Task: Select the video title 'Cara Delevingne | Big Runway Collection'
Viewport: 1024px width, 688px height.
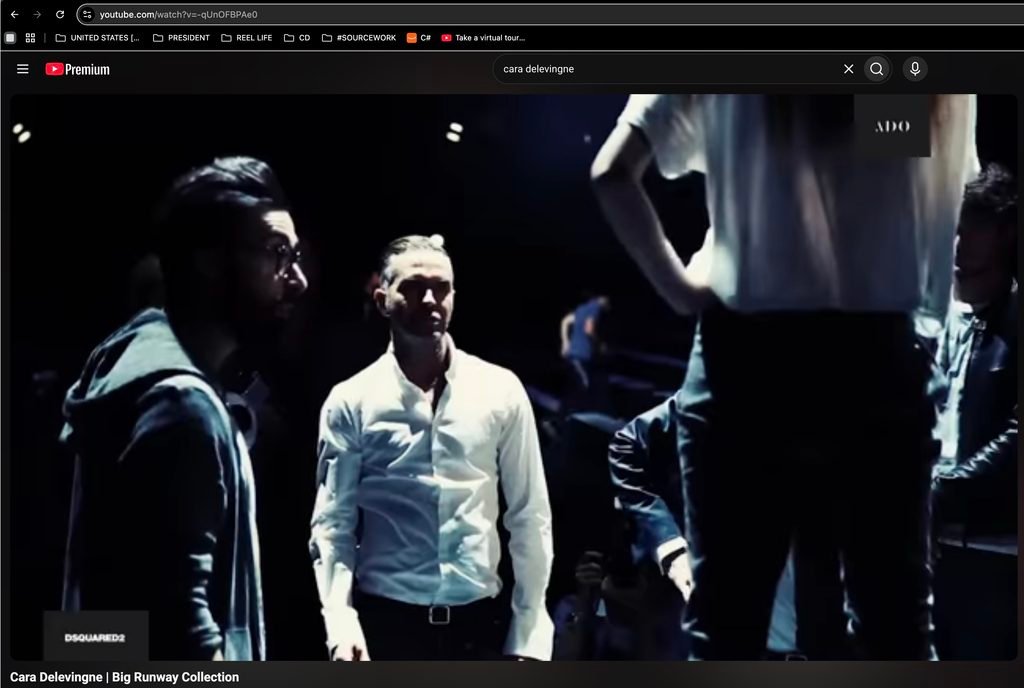Action: pyautogui.click(x=125, y=677)
